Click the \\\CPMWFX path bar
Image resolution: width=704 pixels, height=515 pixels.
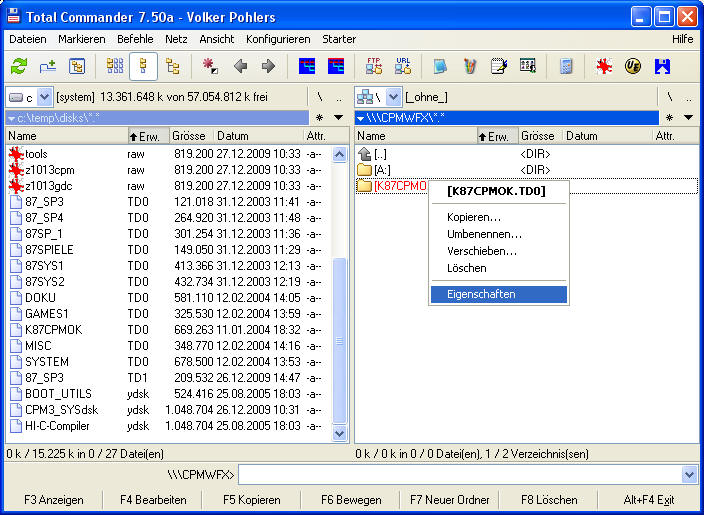pyautogui.click(x=507, y=118)
